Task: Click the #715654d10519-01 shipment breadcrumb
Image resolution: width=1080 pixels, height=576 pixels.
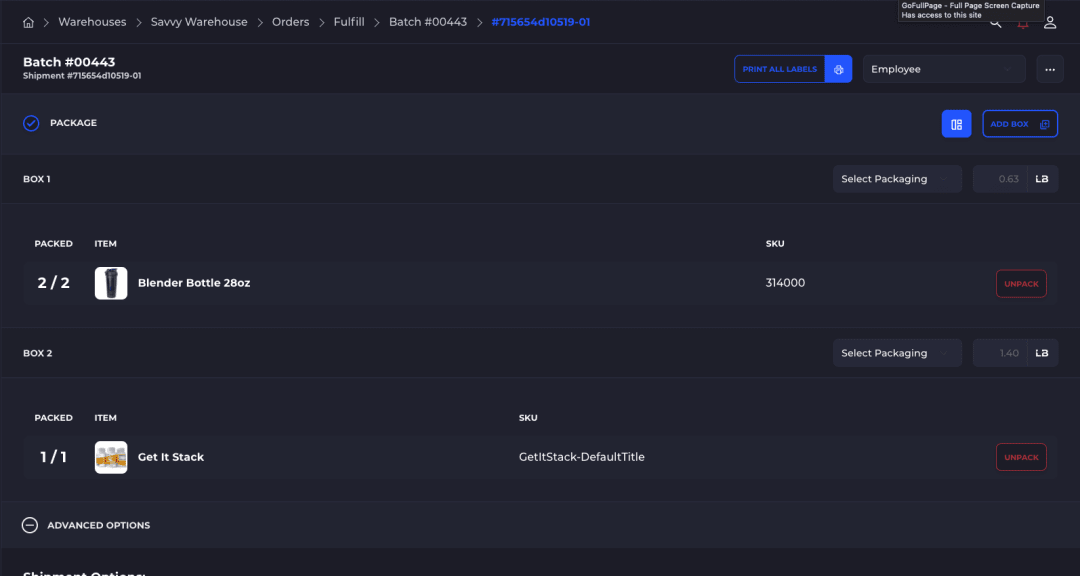Action: [541, 22]
